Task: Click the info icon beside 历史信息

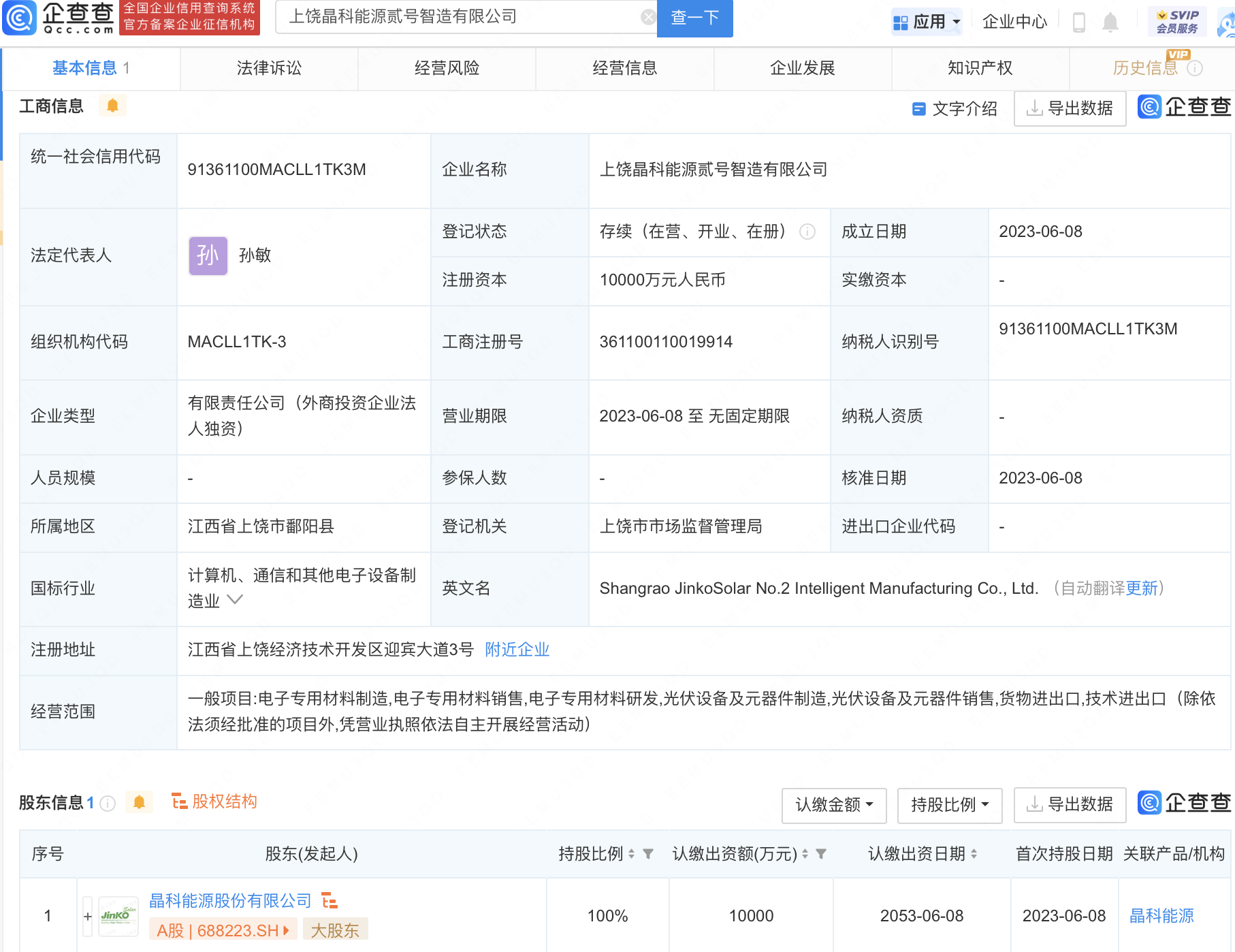Action: click(1195, 68)
